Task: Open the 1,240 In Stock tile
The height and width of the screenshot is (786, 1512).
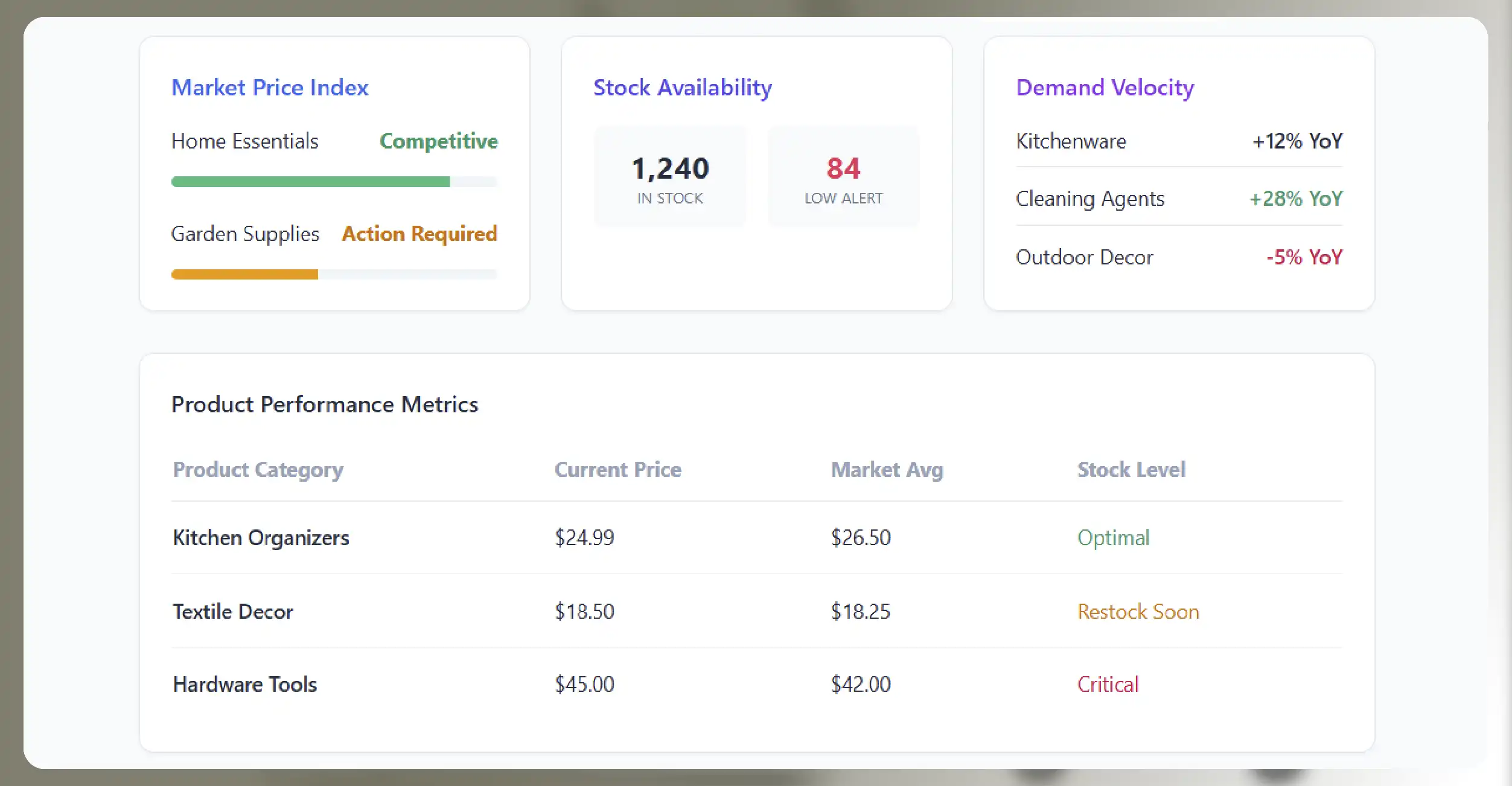Action: (670, 176)
